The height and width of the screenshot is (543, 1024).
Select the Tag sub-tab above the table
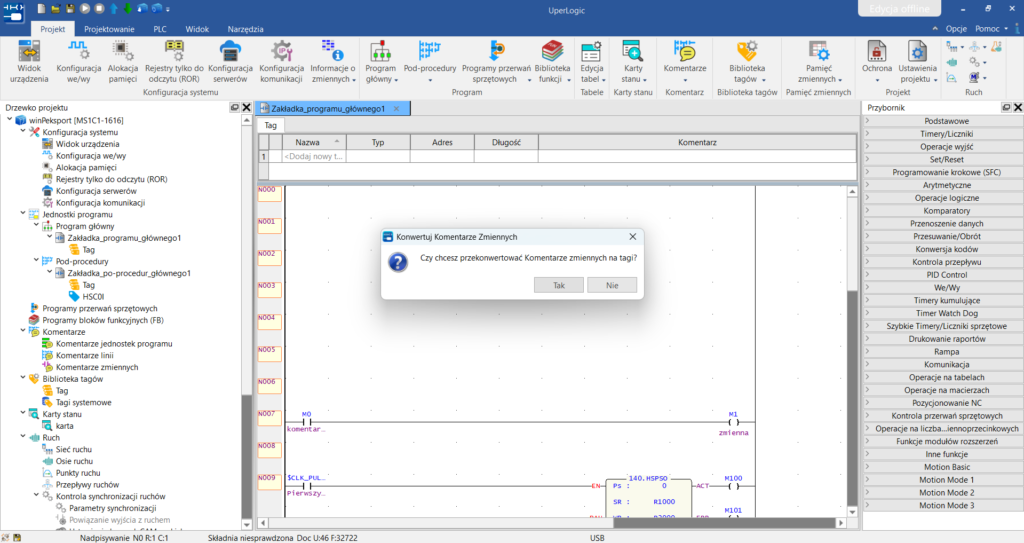pos(270,125)
